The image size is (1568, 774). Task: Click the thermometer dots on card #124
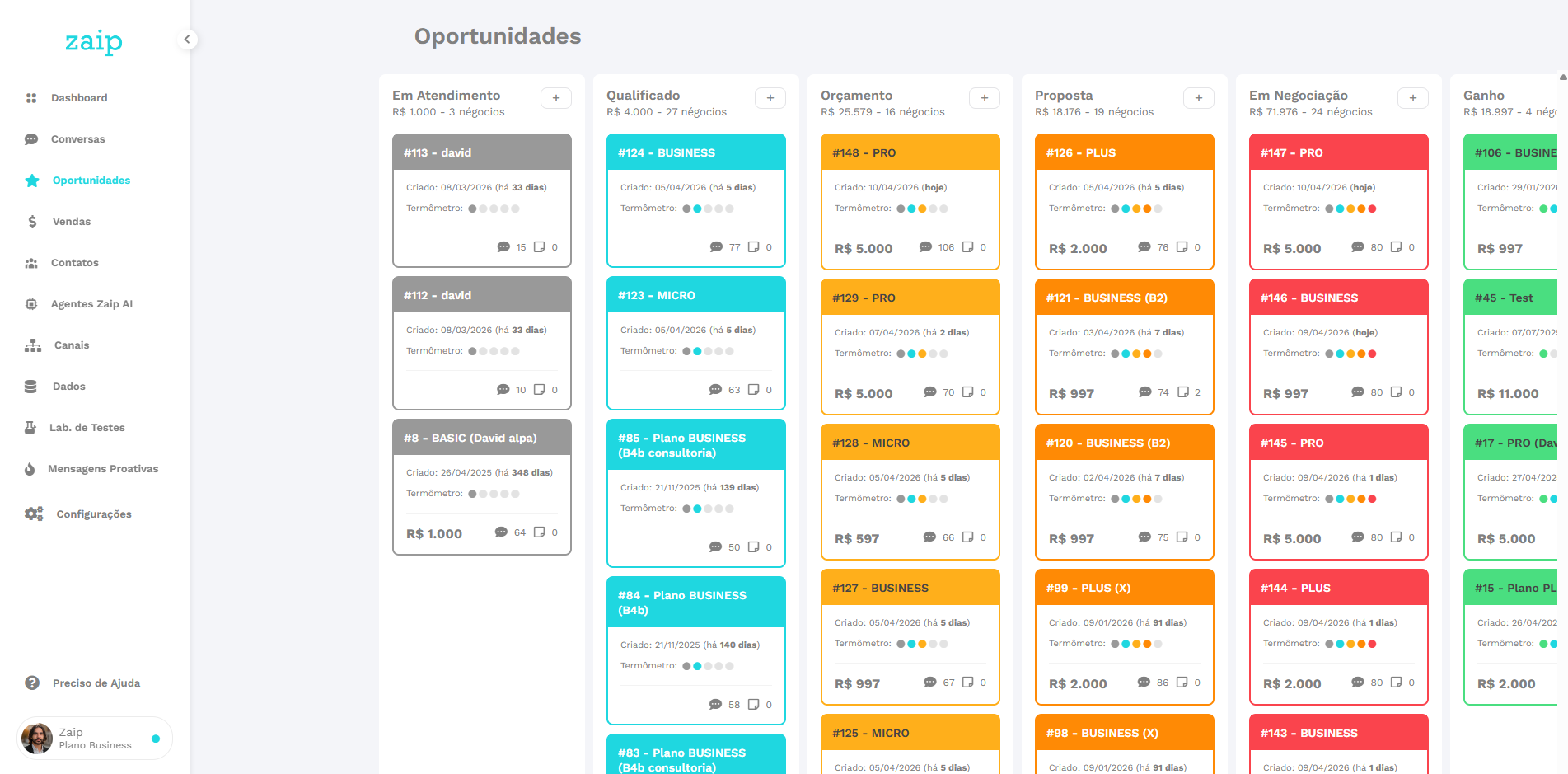tap(708, 209)
